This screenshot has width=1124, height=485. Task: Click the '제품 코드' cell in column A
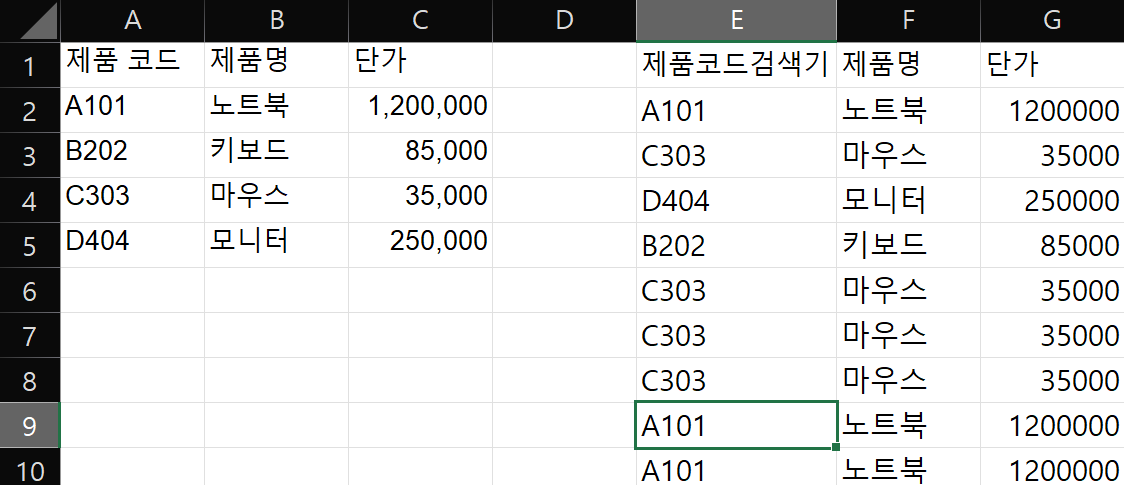point(133,65)
